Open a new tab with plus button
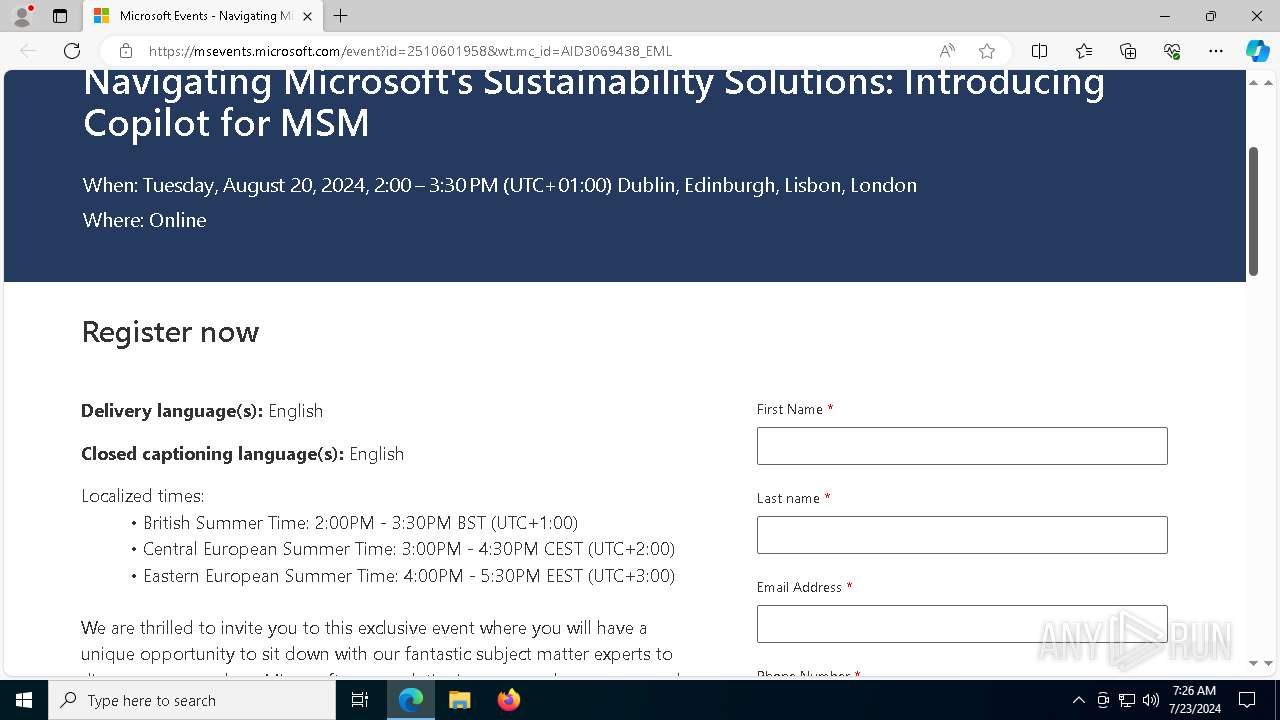Viewport: 1280px width, 720px height. tap(340, 16)
